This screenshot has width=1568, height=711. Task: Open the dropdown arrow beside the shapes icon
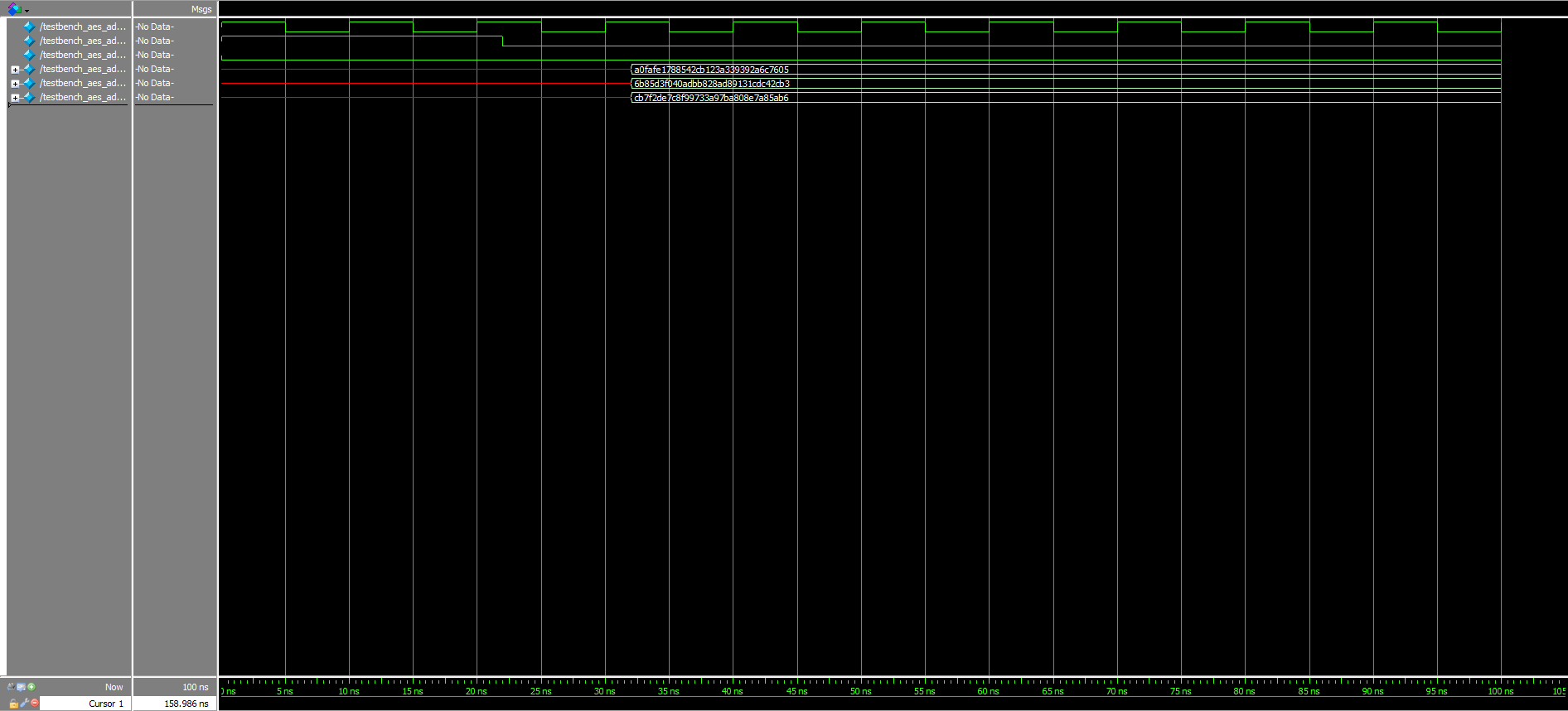click(x=27, y=11)
